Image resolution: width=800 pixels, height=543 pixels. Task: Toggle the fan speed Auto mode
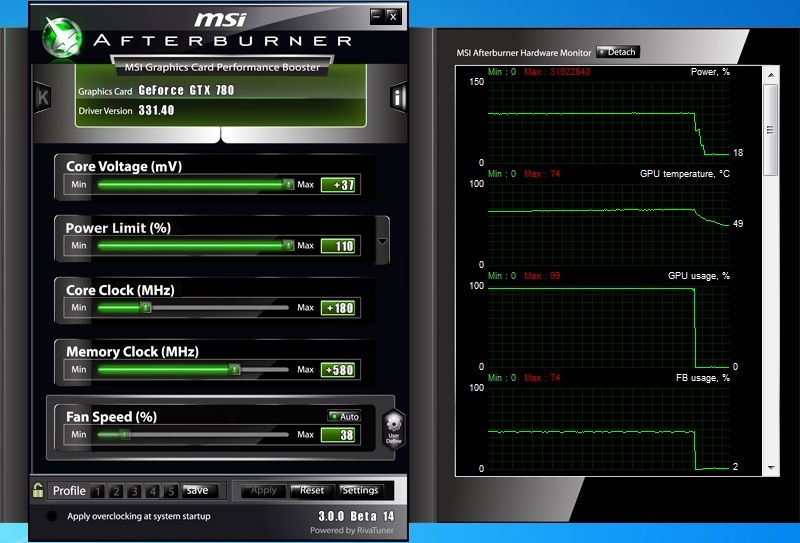pos(344,416)
